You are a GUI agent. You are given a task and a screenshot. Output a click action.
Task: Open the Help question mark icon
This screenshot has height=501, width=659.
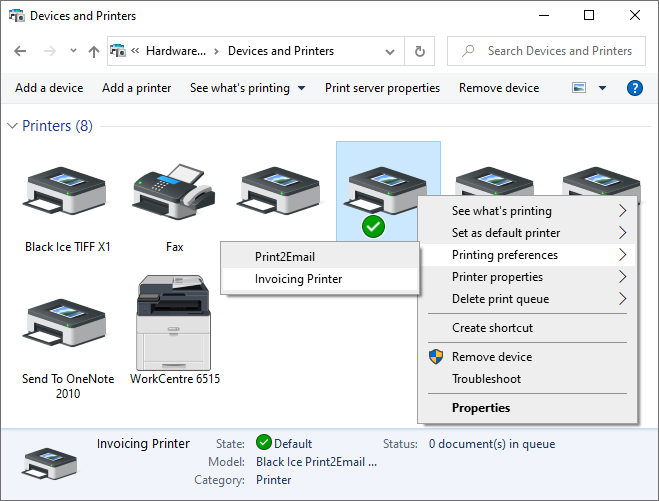634,88
